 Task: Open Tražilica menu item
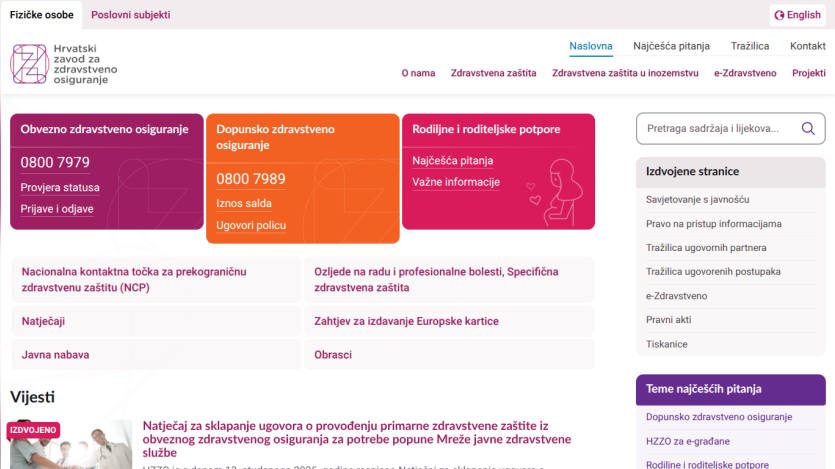tap(750, 46)
